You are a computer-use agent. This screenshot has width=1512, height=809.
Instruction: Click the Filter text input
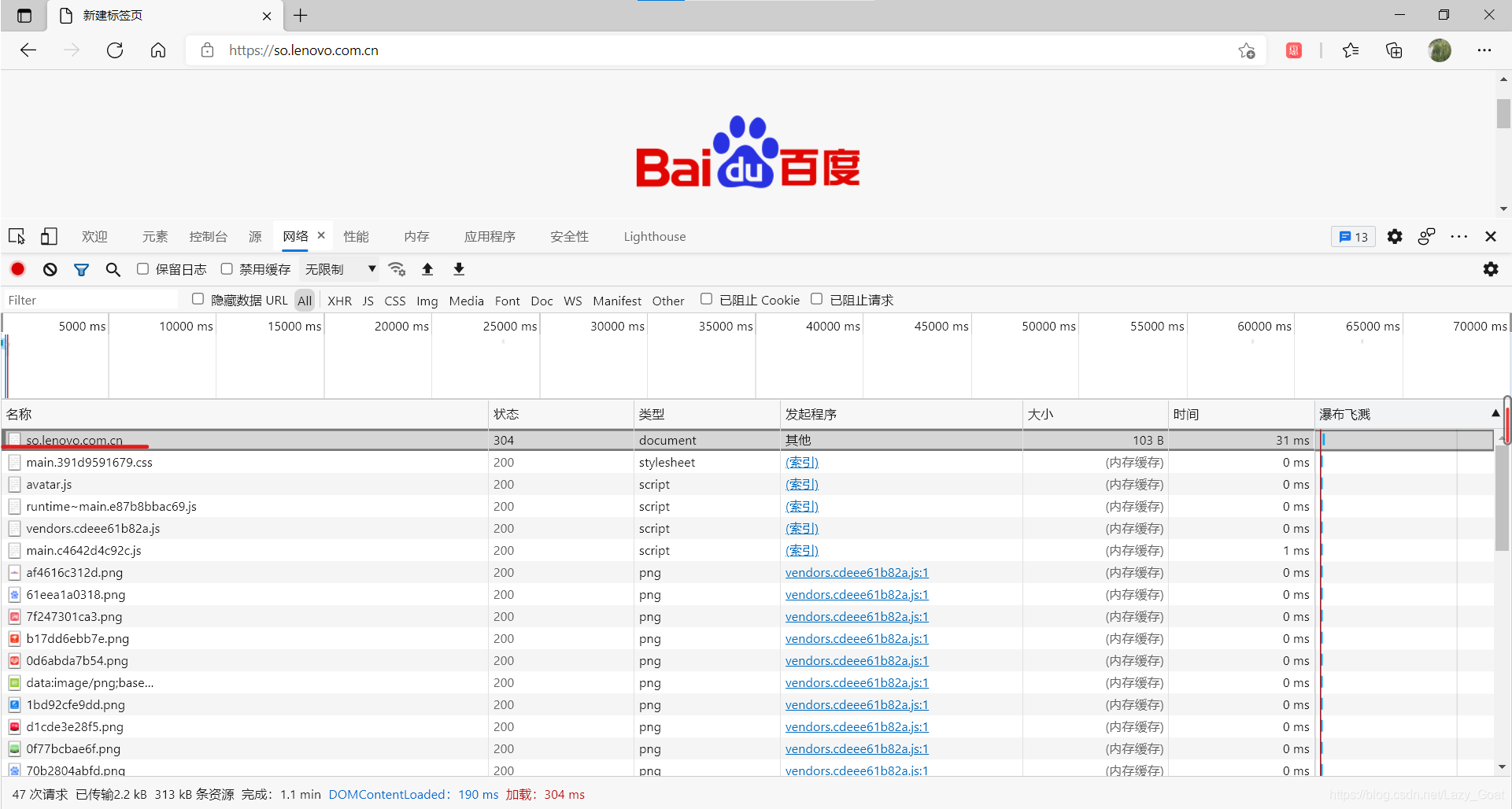pyautogui.click(x=91, y=300)
